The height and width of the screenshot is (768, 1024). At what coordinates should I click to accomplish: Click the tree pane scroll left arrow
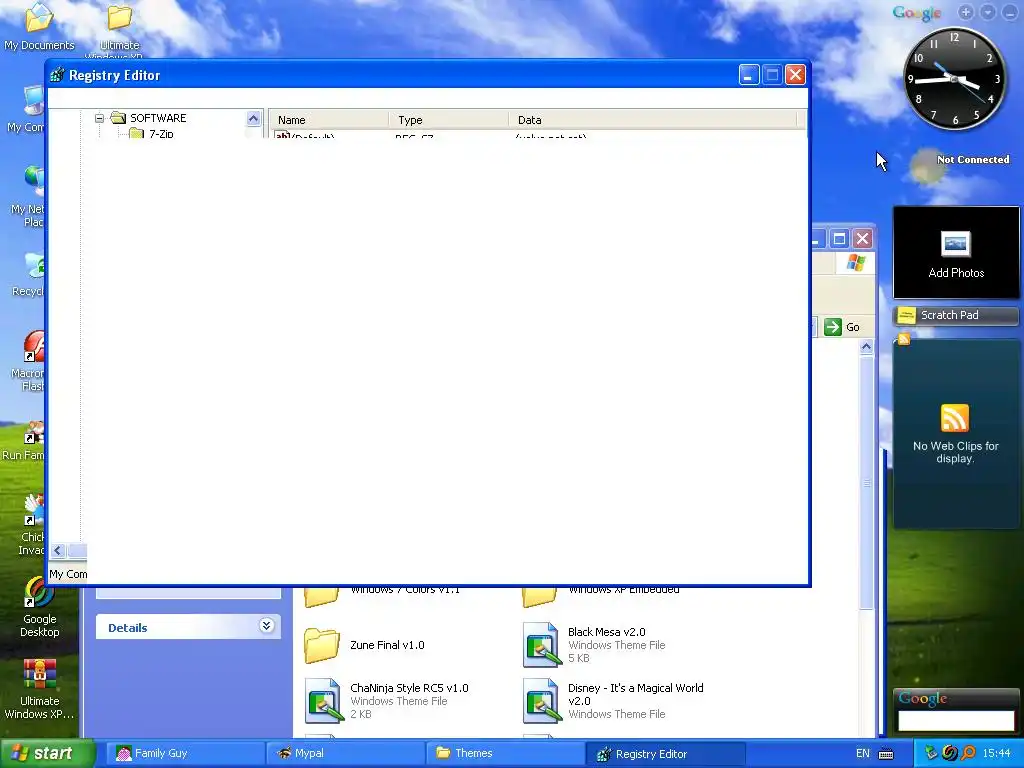[57, 551]
